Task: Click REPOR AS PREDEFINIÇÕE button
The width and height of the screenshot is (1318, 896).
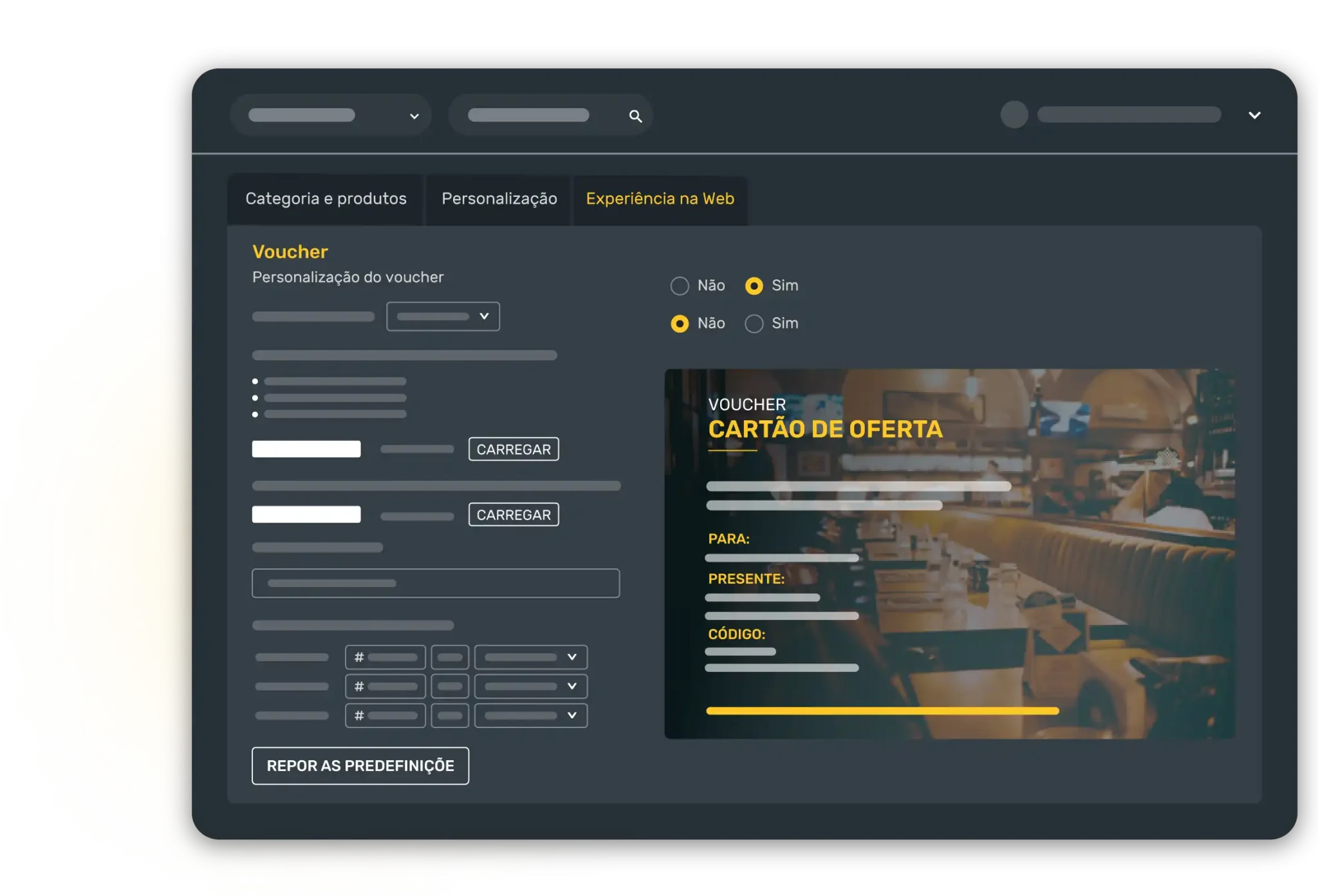Action: coord(360,765)
